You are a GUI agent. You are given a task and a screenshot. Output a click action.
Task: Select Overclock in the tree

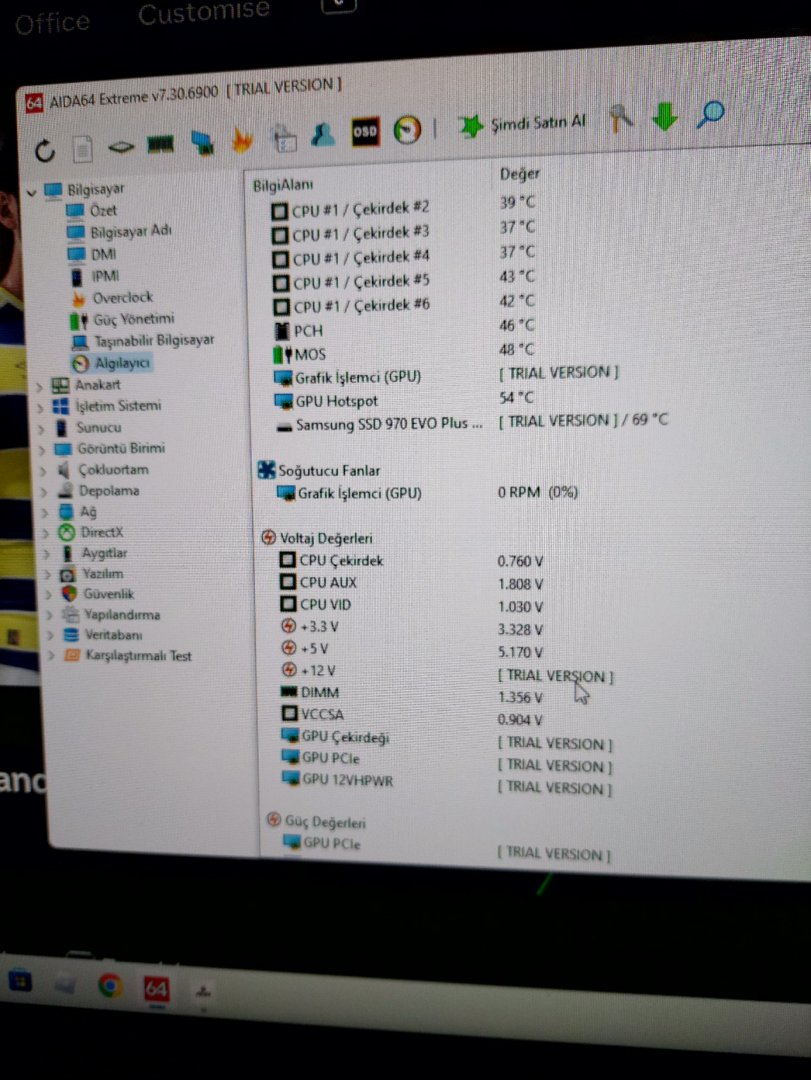pyautogui.click(x=123, y=298)
